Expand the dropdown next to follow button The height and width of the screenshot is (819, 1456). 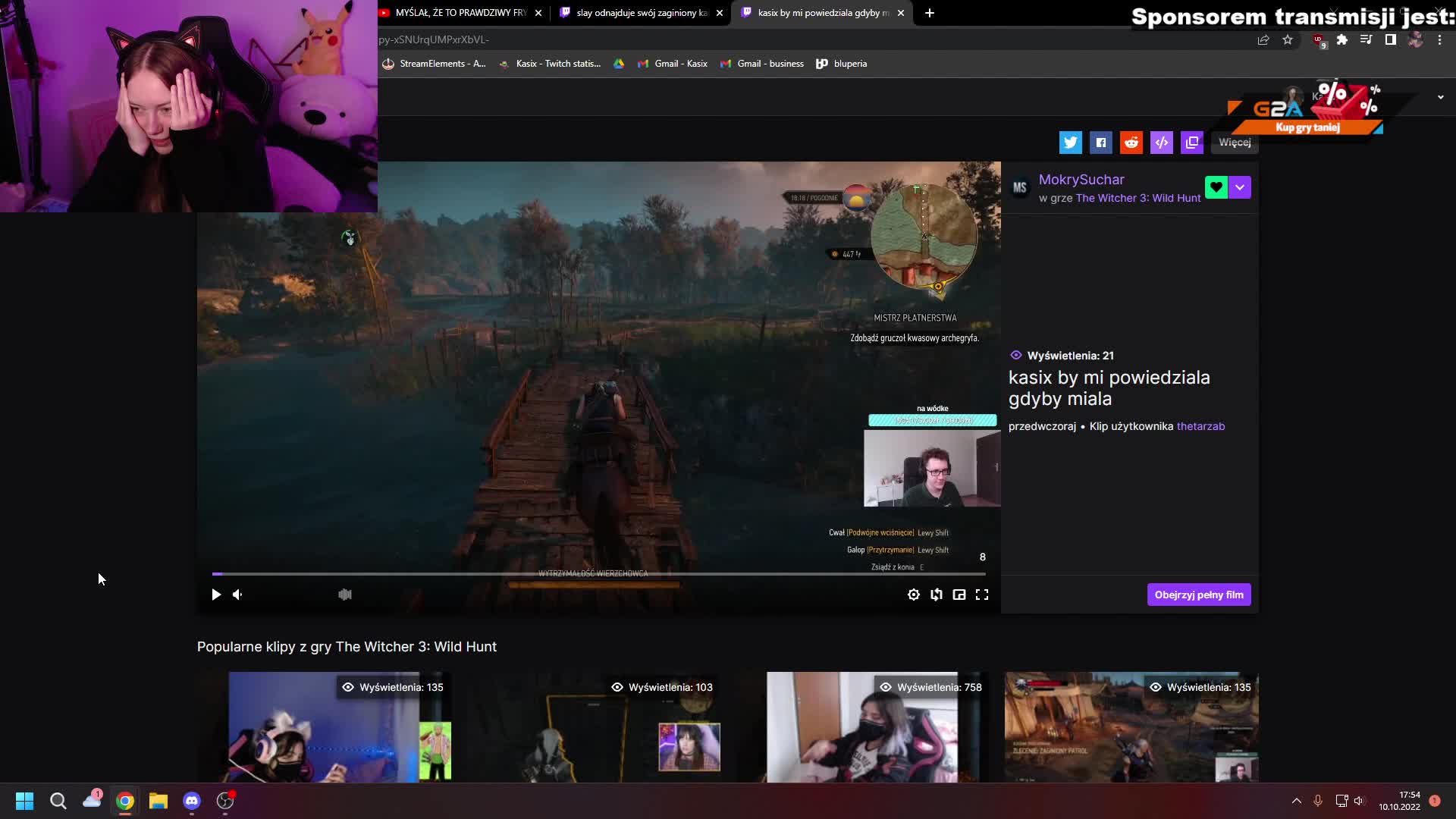point(1240,187)
